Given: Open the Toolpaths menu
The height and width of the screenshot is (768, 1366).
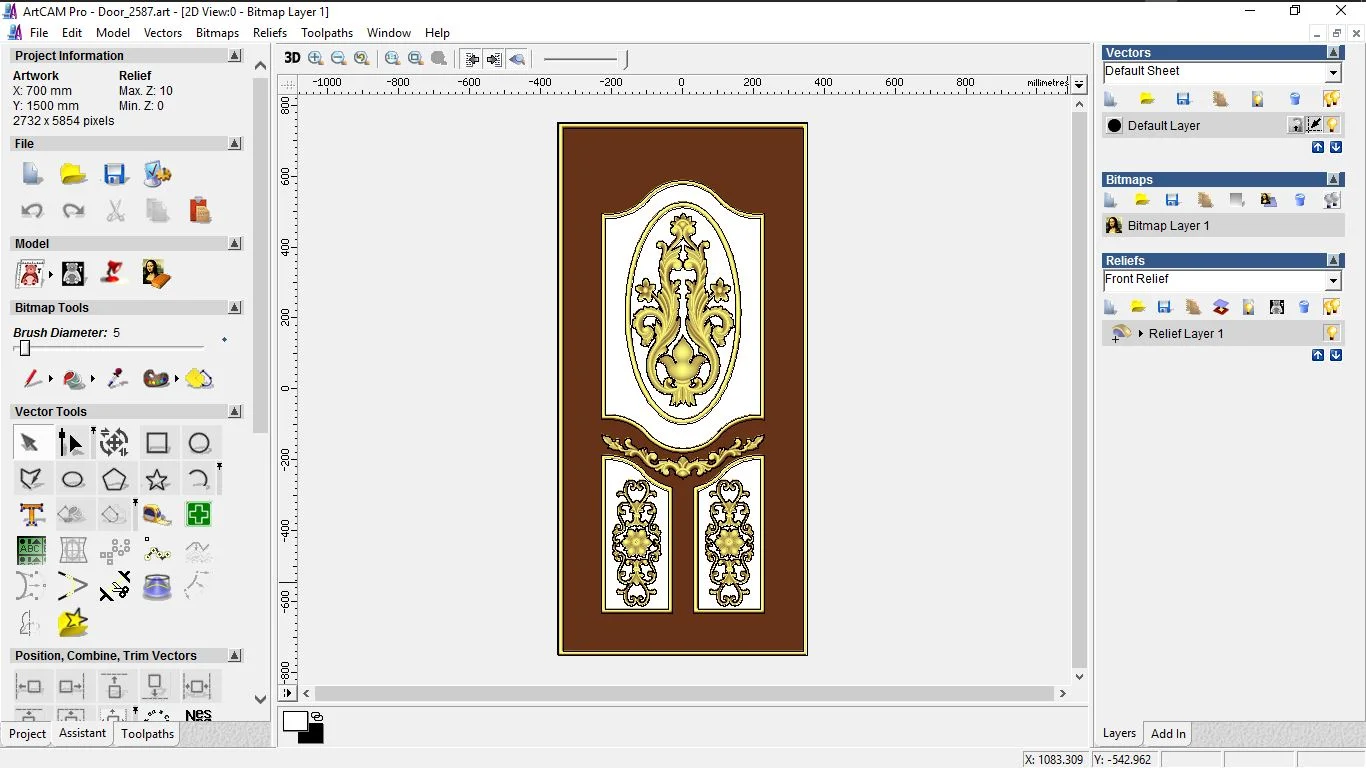Looking at the screenshot, I should pos(327,33).
